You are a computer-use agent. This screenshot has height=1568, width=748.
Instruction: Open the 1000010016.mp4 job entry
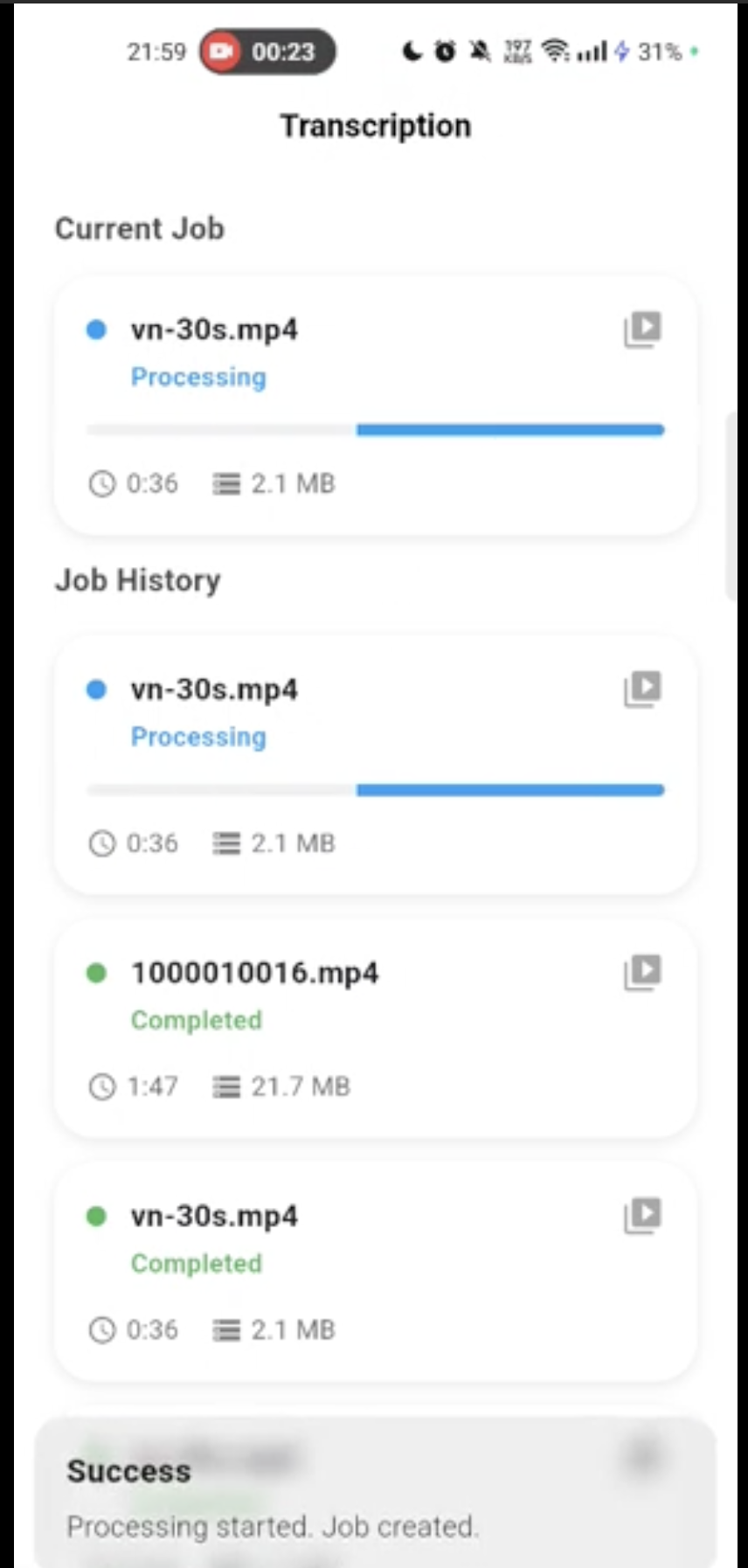tap(254, 973)
